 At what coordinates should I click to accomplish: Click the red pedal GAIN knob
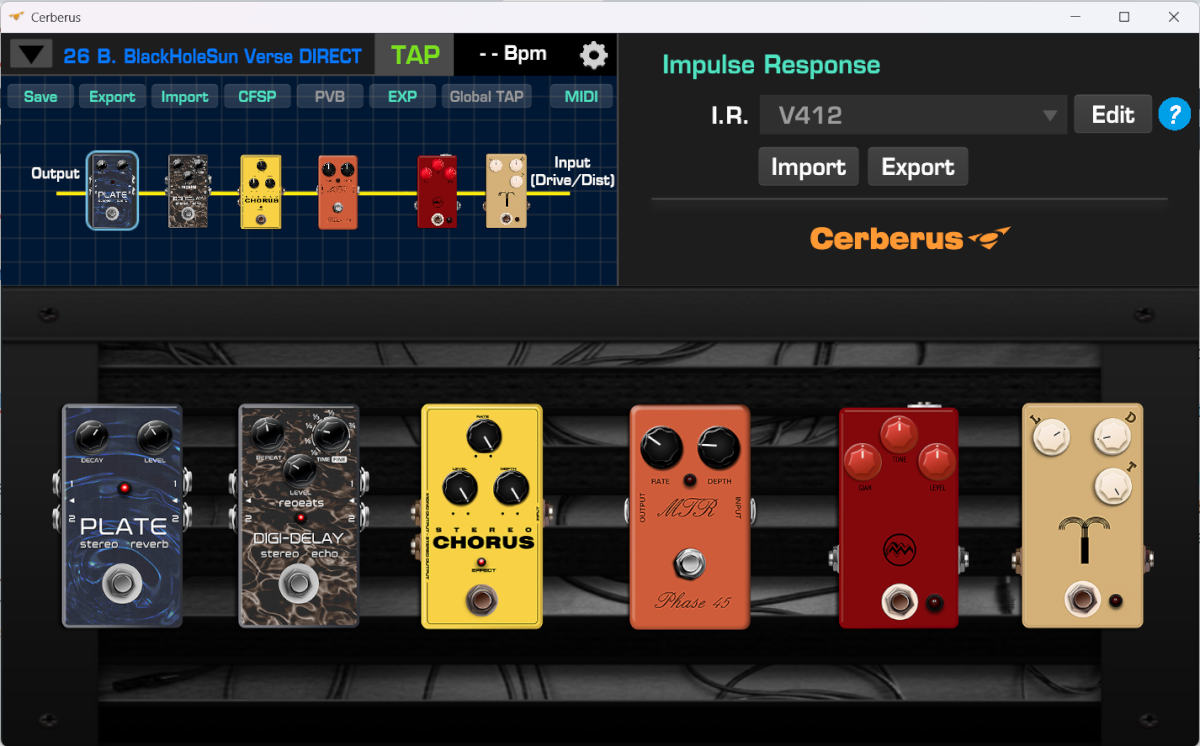tap(864, 462)
